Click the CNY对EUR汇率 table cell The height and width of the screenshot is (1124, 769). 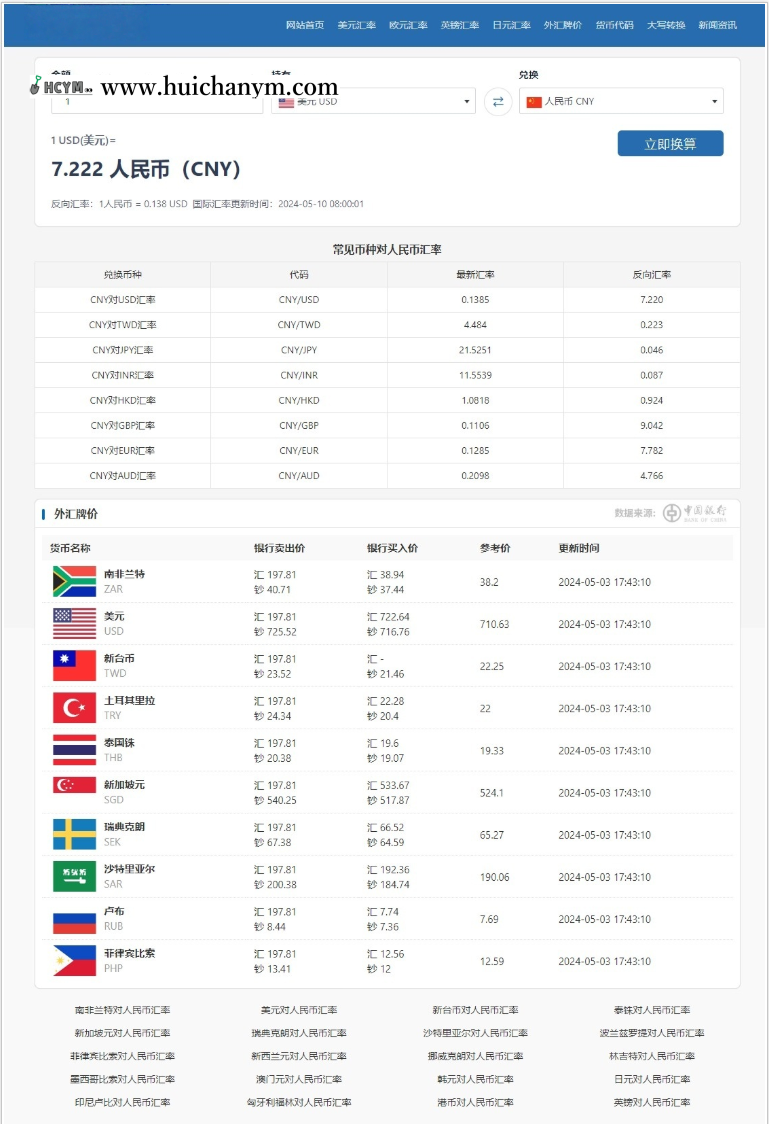pyautogui.click(x=123, y=450)
